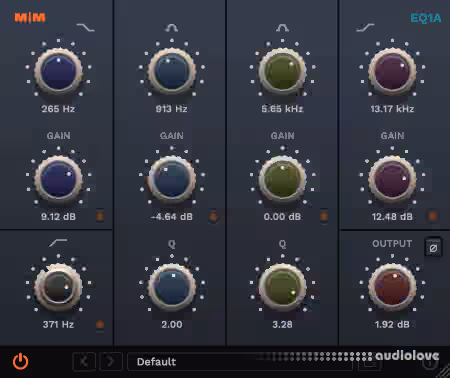The width and height of the screenshot is (450, 378).
Task: Open the Default preset selector
Action: point(240,362)
